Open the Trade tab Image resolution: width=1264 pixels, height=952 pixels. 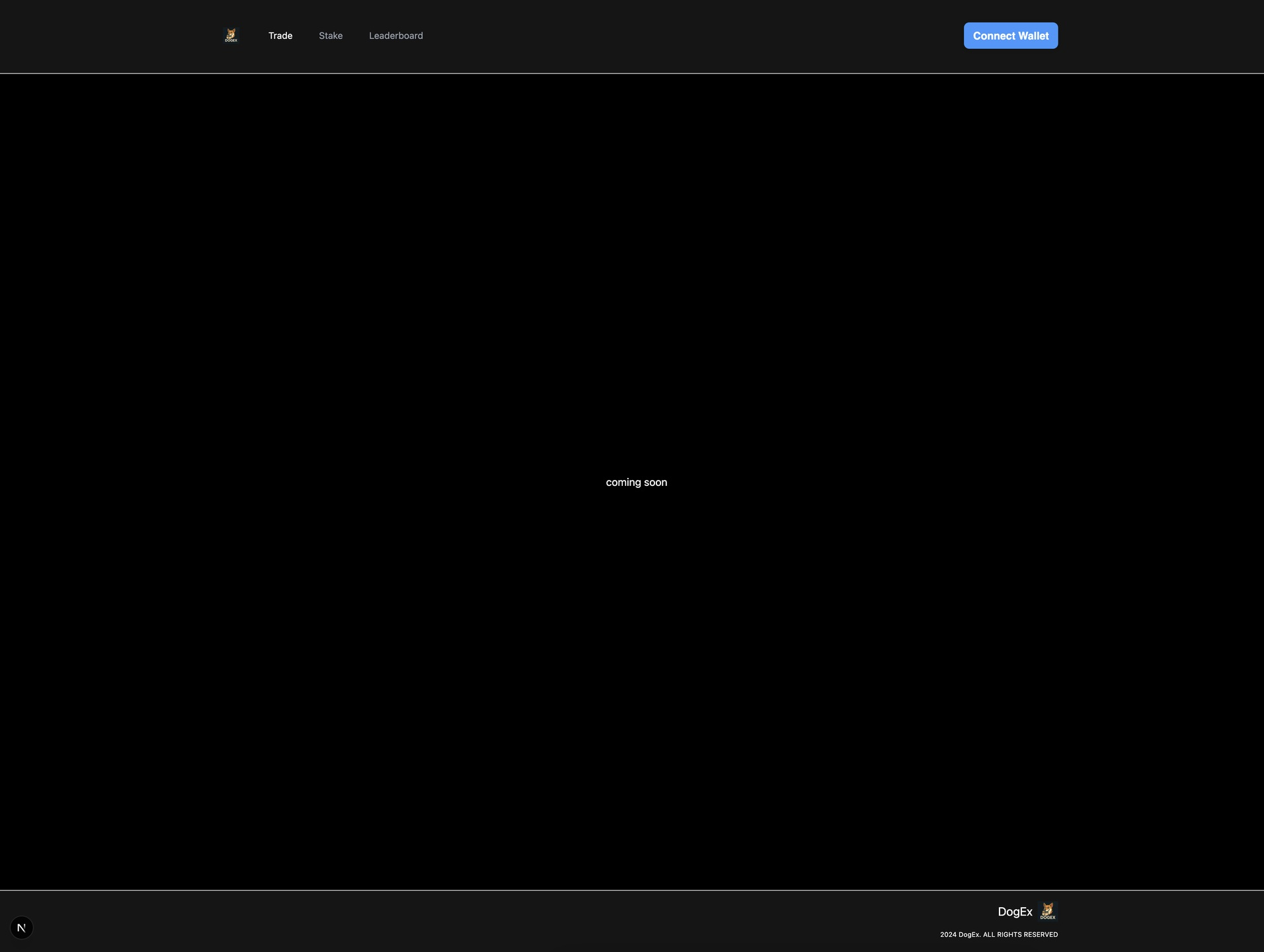coord(280,36)
